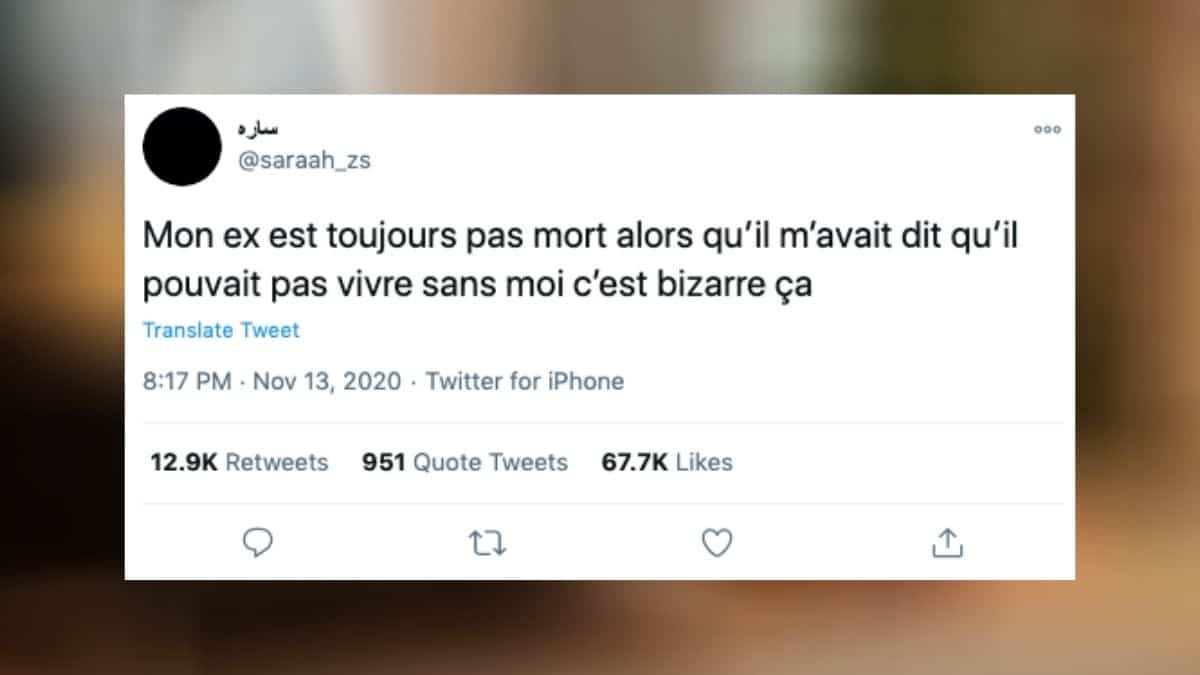Click the Twitter for iPhone source link
Image resolution: width=1200 pixels, height=675 pixels.
(x=525, y=381)
